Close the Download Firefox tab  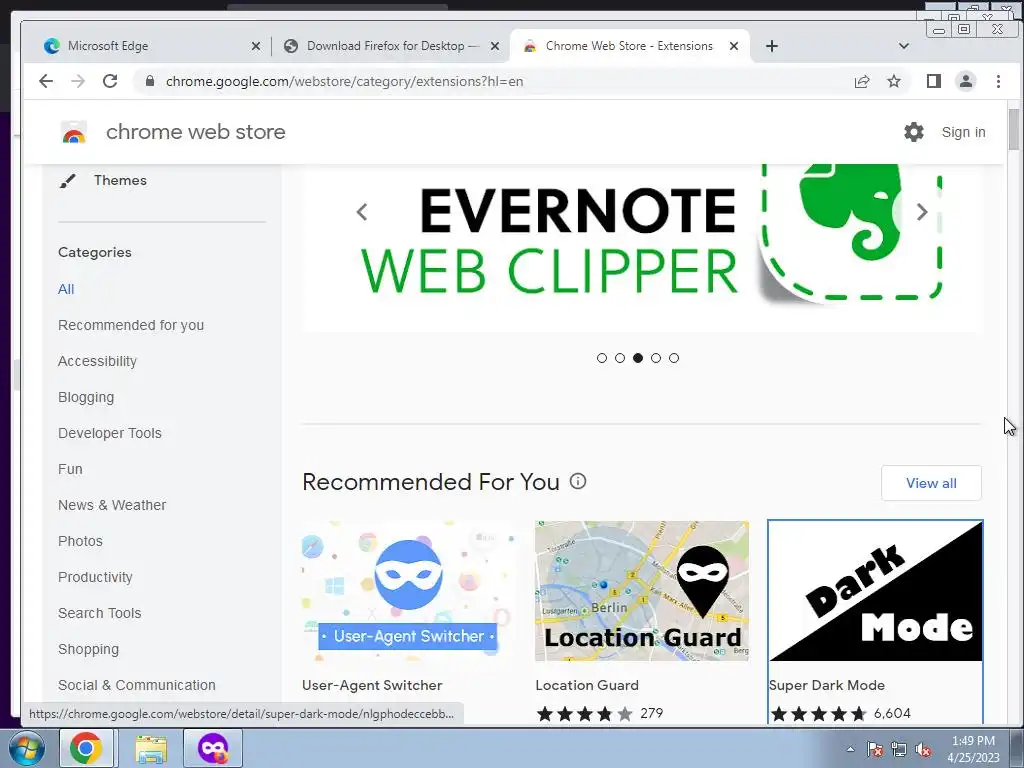pyautogui.click(x=495, y=46)
